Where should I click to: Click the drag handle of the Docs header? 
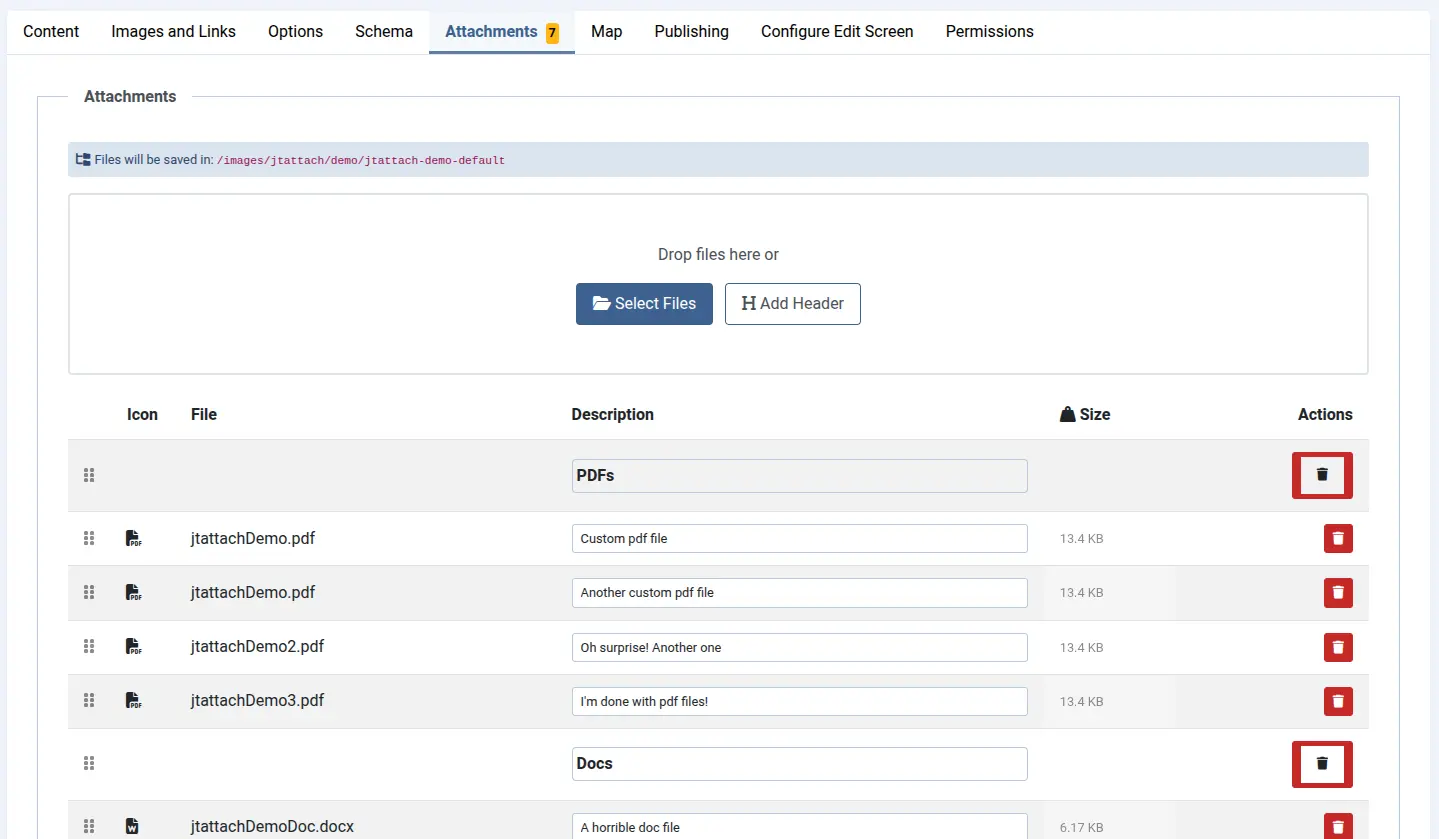[x=88, y=763]
